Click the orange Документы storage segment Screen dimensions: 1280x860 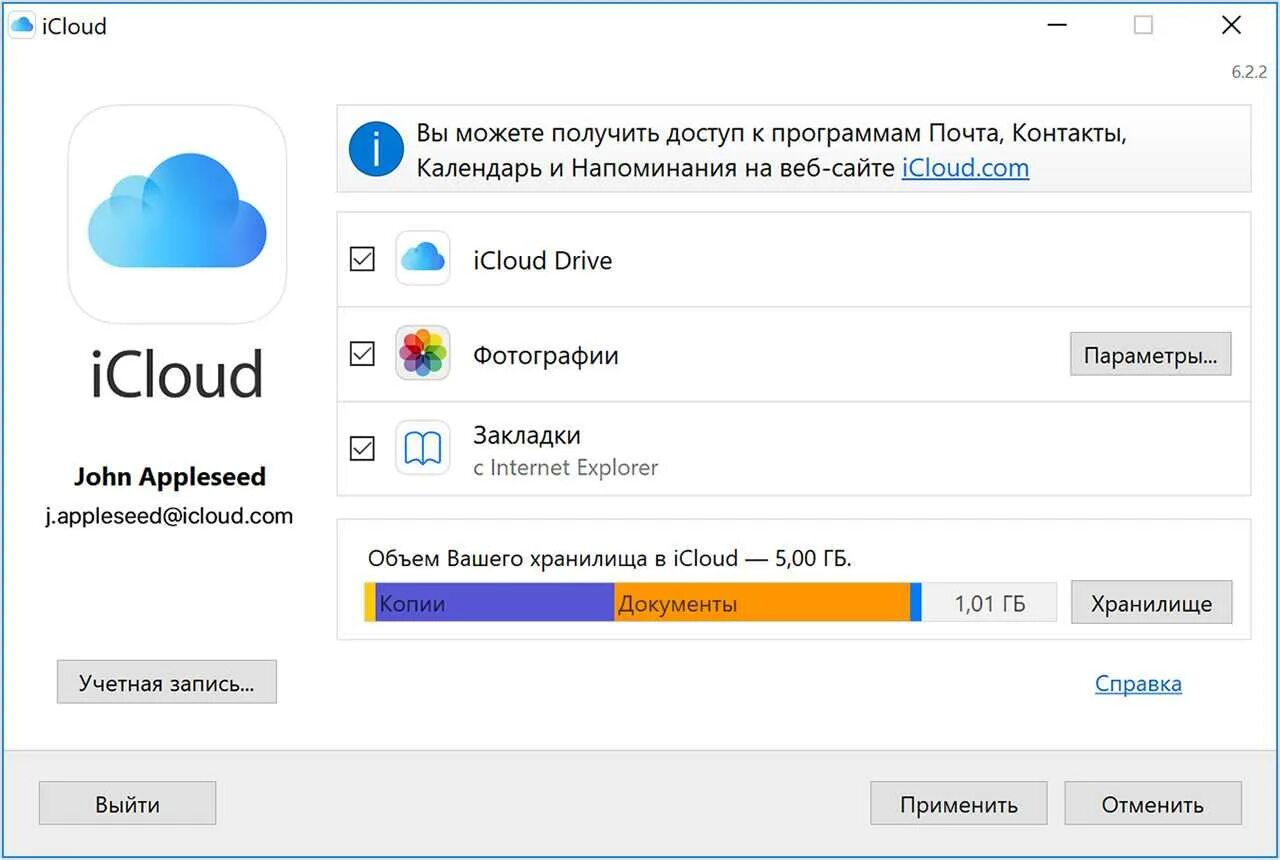coord(761,603)
